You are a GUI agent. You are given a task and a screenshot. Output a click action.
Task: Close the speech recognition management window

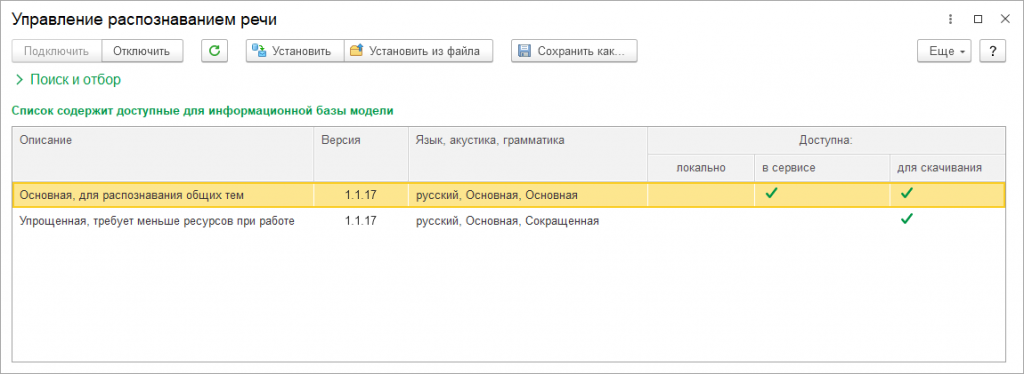click(x=1005, y=19)
